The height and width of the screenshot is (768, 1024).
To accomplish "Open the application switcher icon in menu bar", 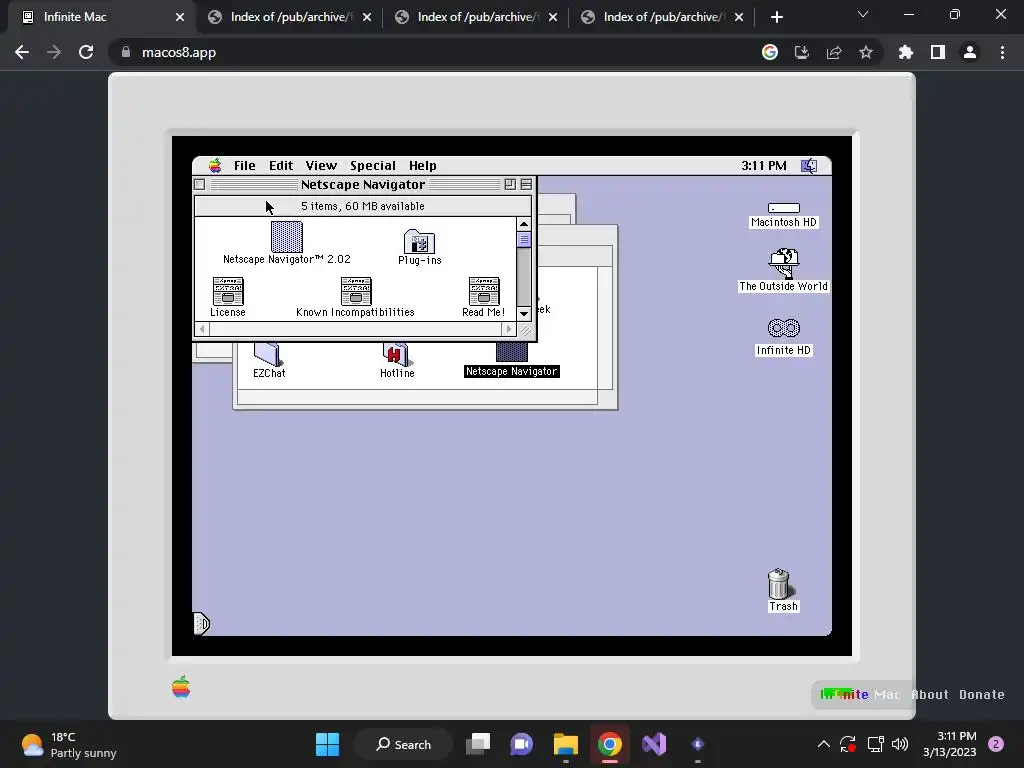I will (x=809, y=166).
